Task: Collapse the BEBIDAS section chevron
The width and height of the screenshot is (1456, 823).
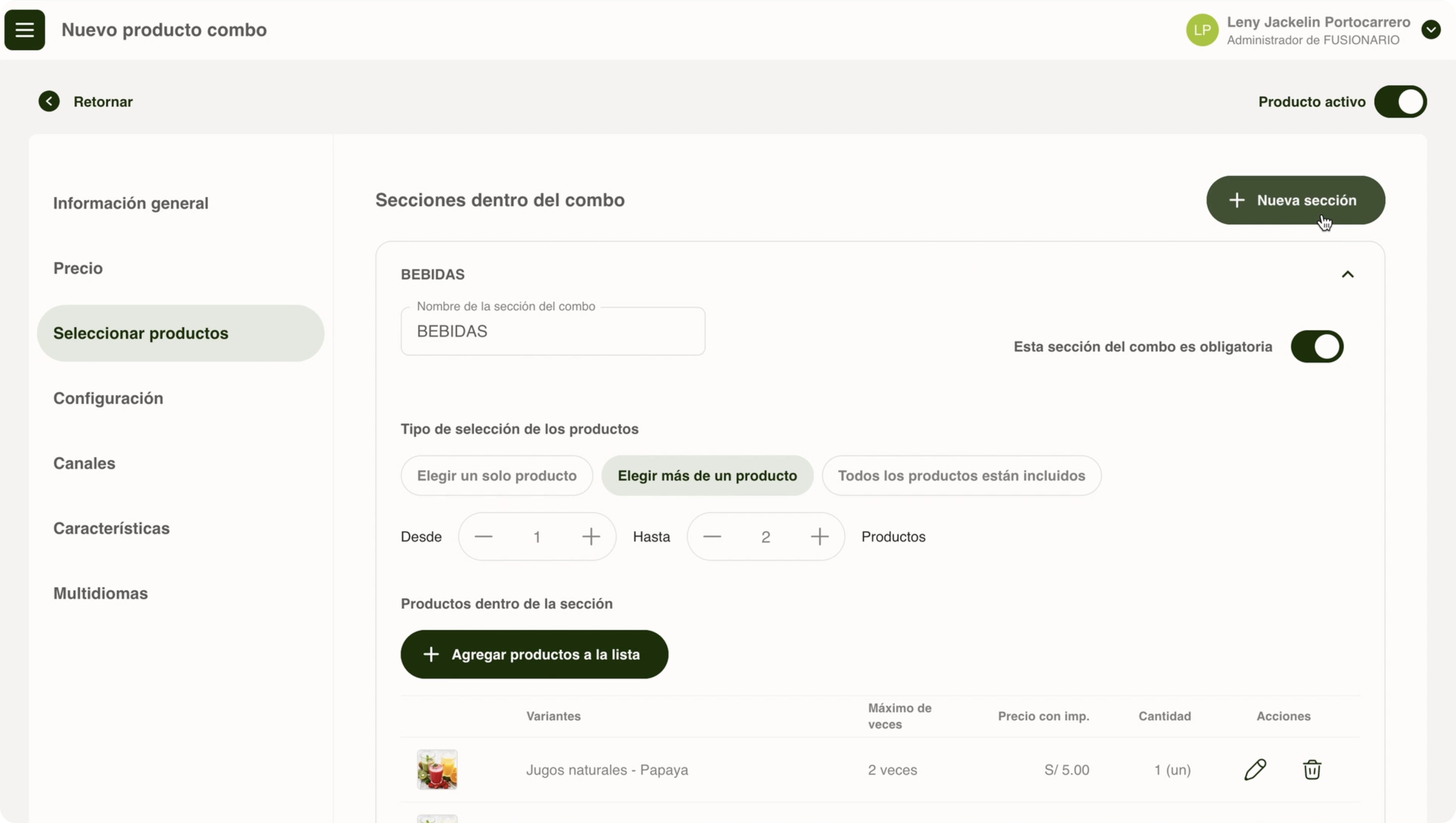Action: pos(1348,275)
